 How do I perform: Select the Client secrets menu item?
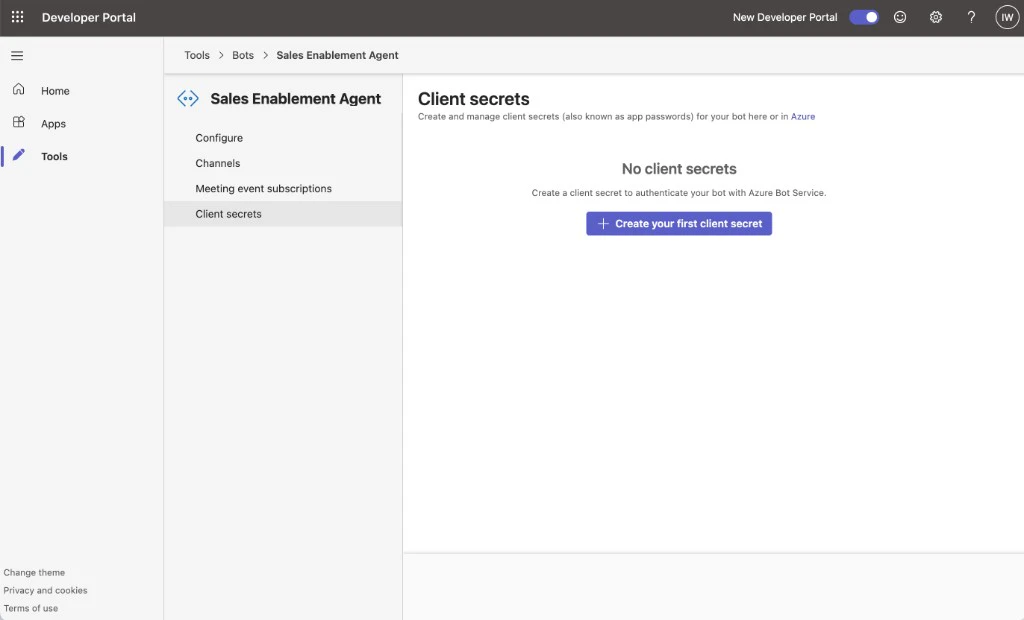283,214
